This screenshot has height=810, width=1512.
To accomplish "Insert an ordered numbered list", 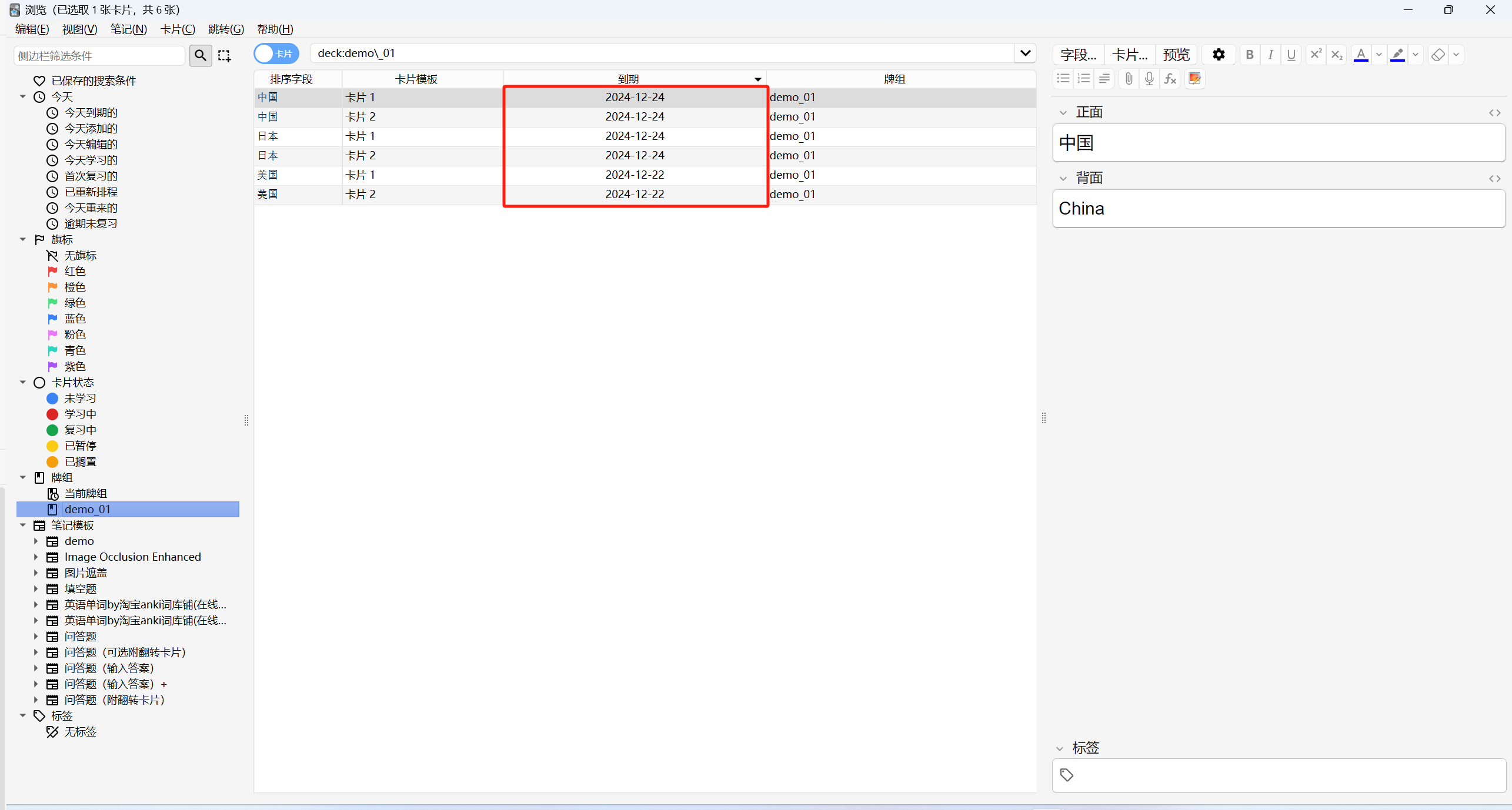I will 1084,79.
